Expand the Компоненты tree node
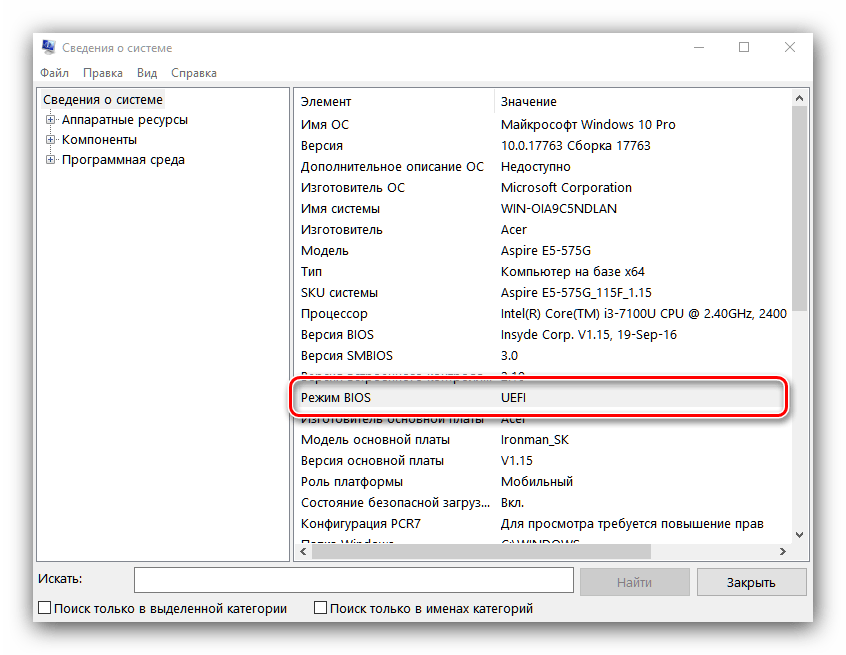846x655 pixels. click(x=50, y=140)
